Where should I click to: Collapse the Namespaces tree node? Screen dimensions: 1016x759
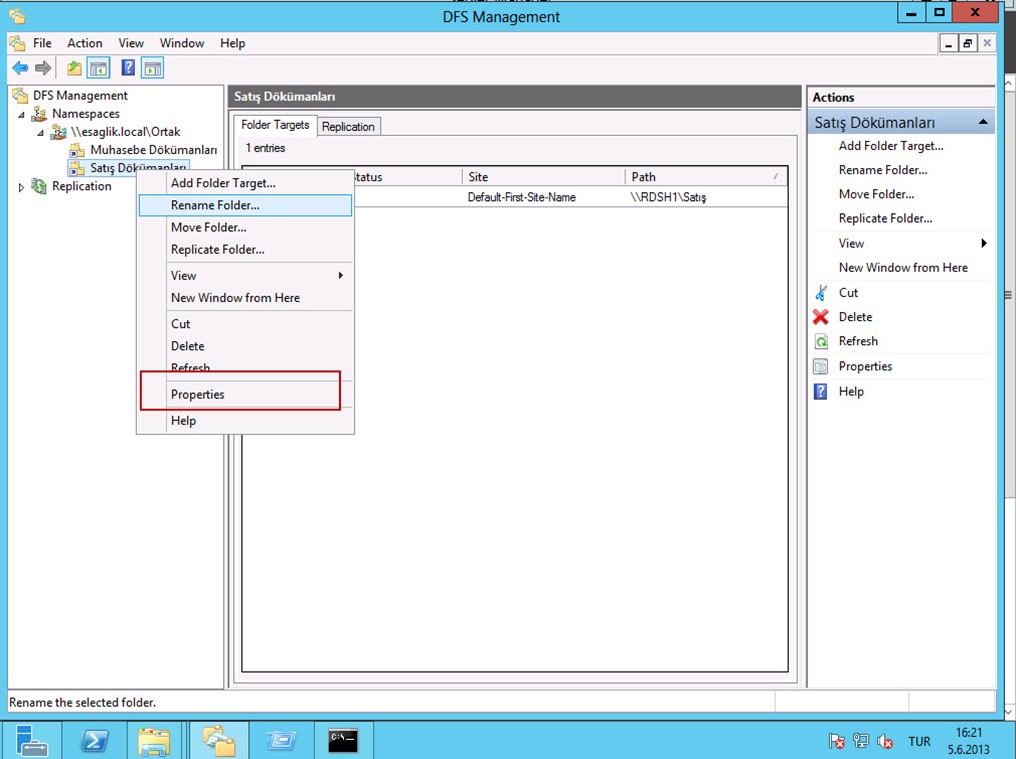[21, 114]
